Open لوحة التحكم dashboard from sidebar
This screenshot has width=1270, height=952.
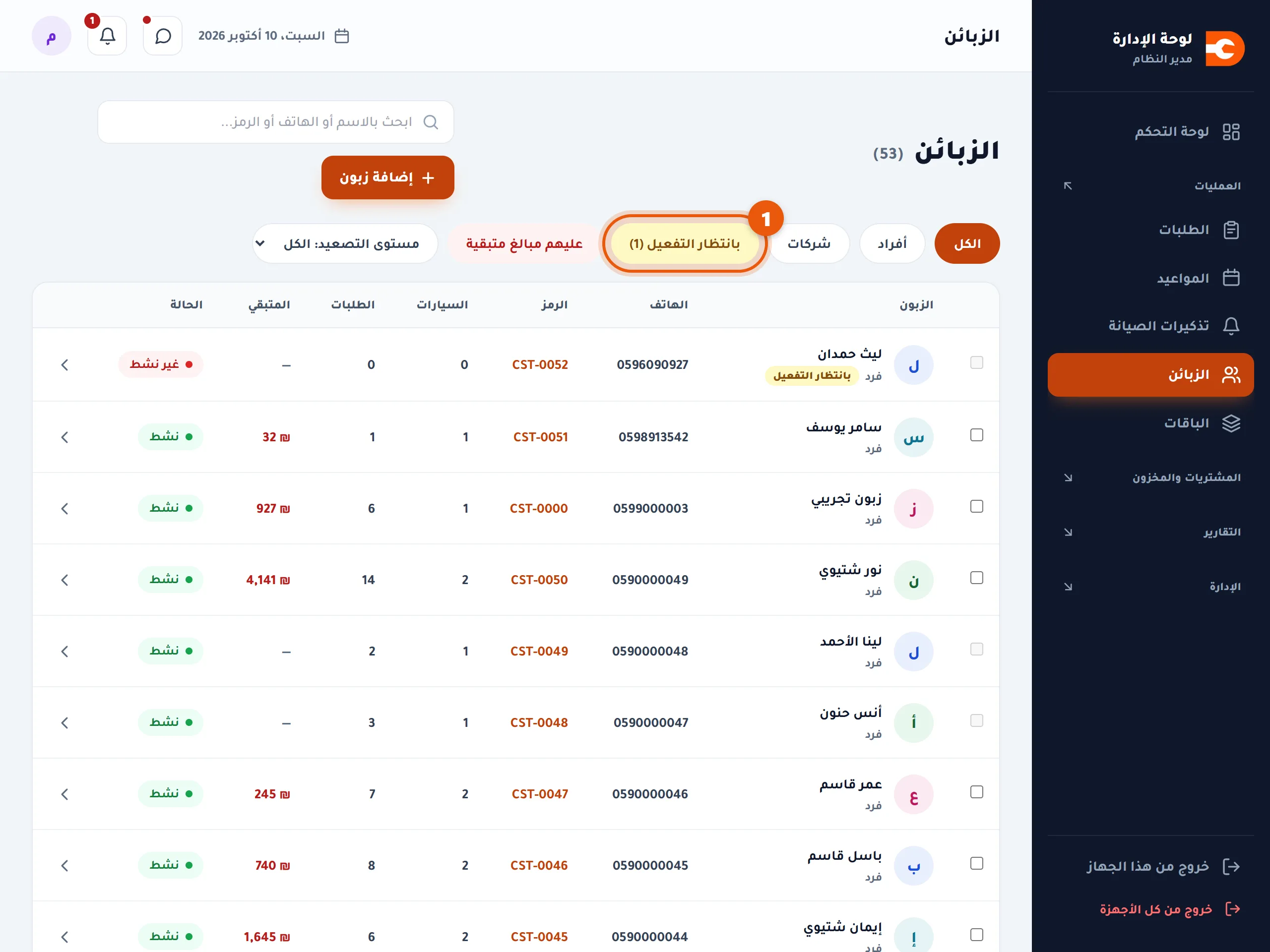(x=1150, y=131)
